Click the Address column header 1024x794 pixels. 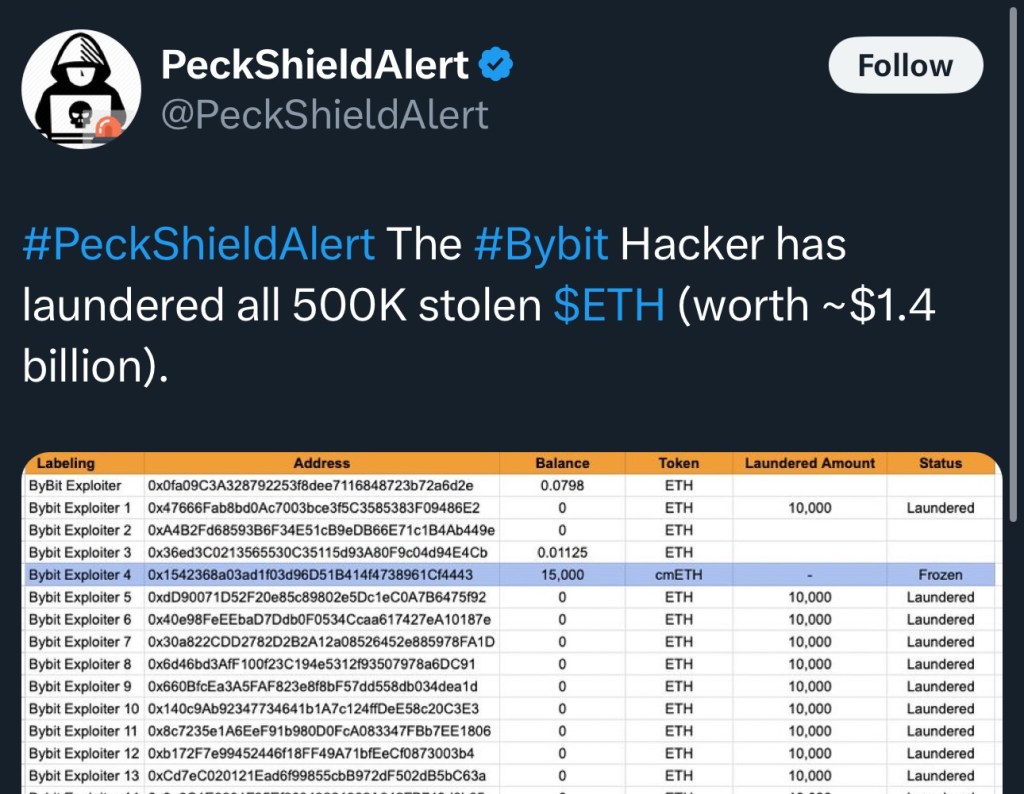322,463
